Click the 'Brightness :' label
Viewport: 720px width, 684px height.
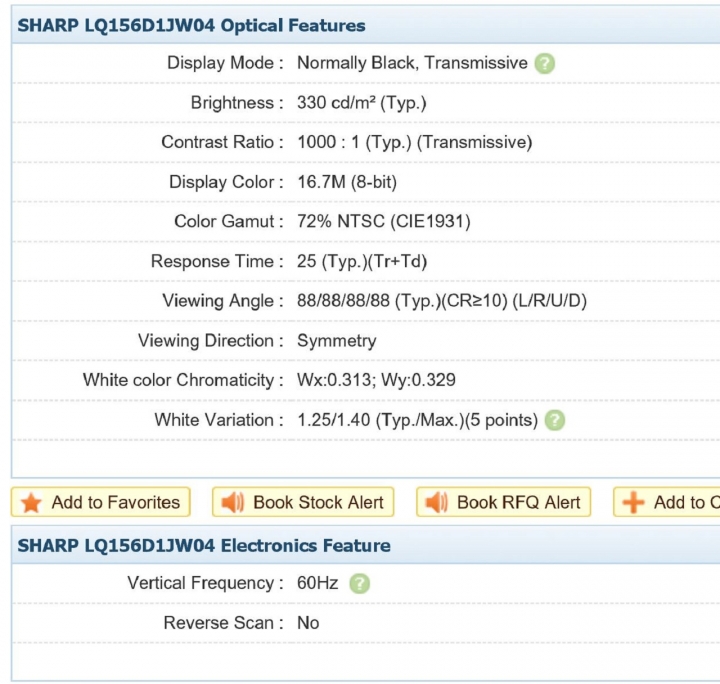pyautogui.click(x=237, y=103)
